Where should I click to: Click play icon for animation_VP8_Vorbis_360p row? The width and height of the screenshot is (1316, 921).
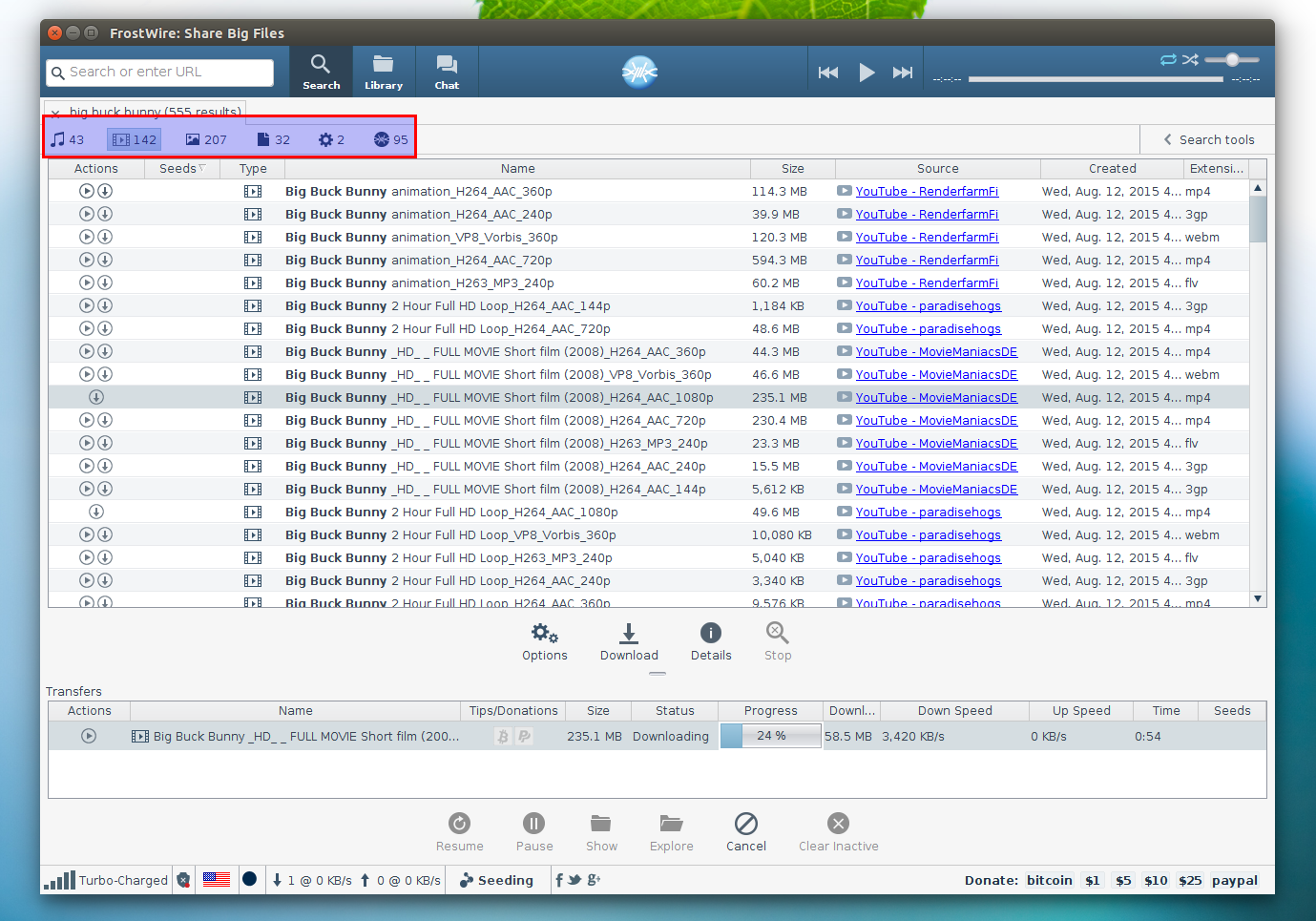tap(87, 237)
